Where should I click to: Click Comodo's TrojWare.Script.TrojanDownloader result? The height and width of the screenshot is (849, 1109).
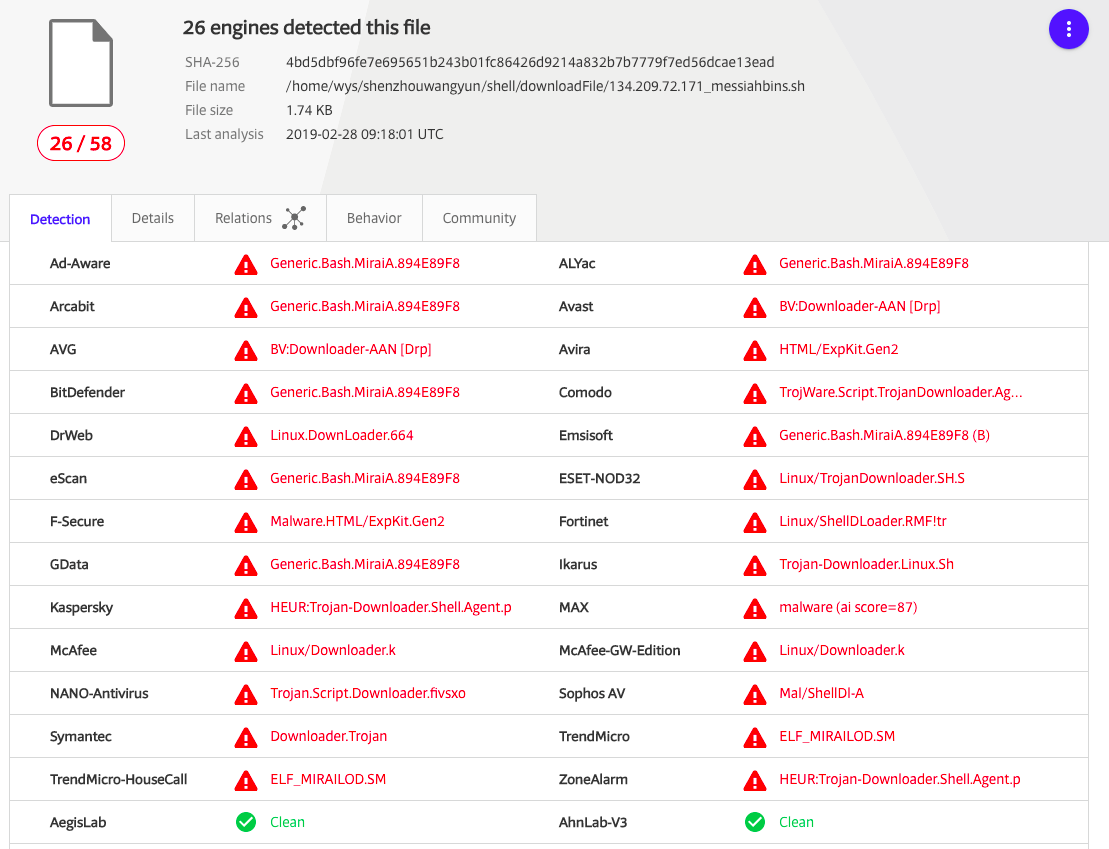(900, 393)
